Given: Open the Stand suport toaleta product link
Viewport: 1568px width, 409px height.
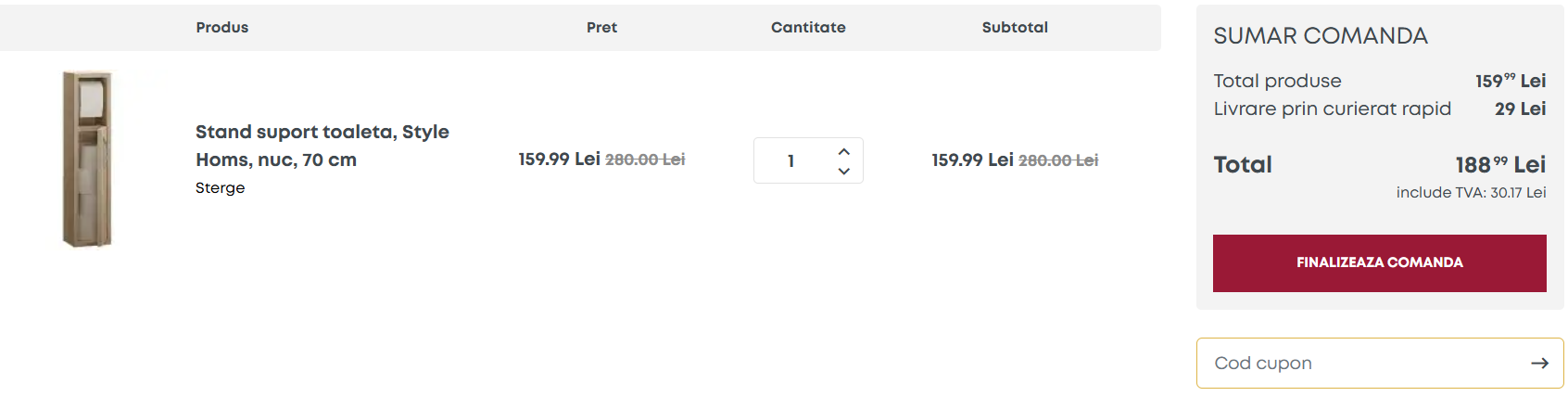Looking at the screenshot, I should tap(322, 146).
